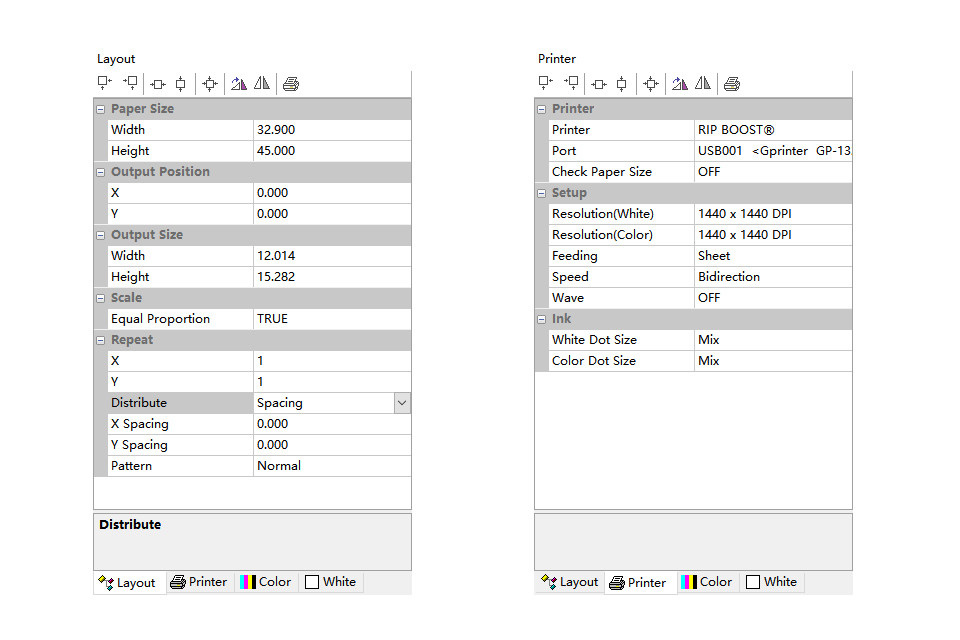The width and height of the screenshot is (960, 640).
Task: Center horizontally icon in Layout toolbar
Action: pos(158,84)
